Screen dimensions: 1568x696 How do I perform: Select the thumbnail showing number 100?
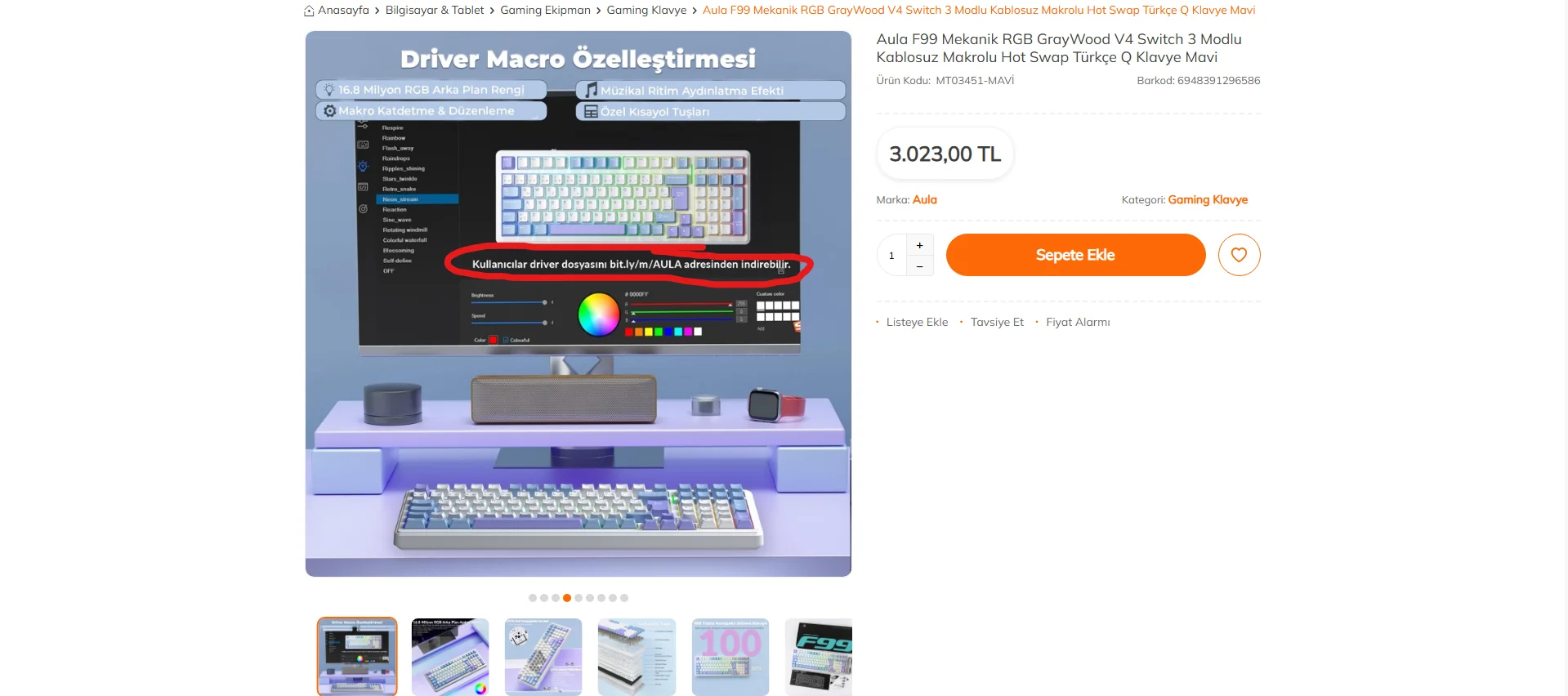730,657
